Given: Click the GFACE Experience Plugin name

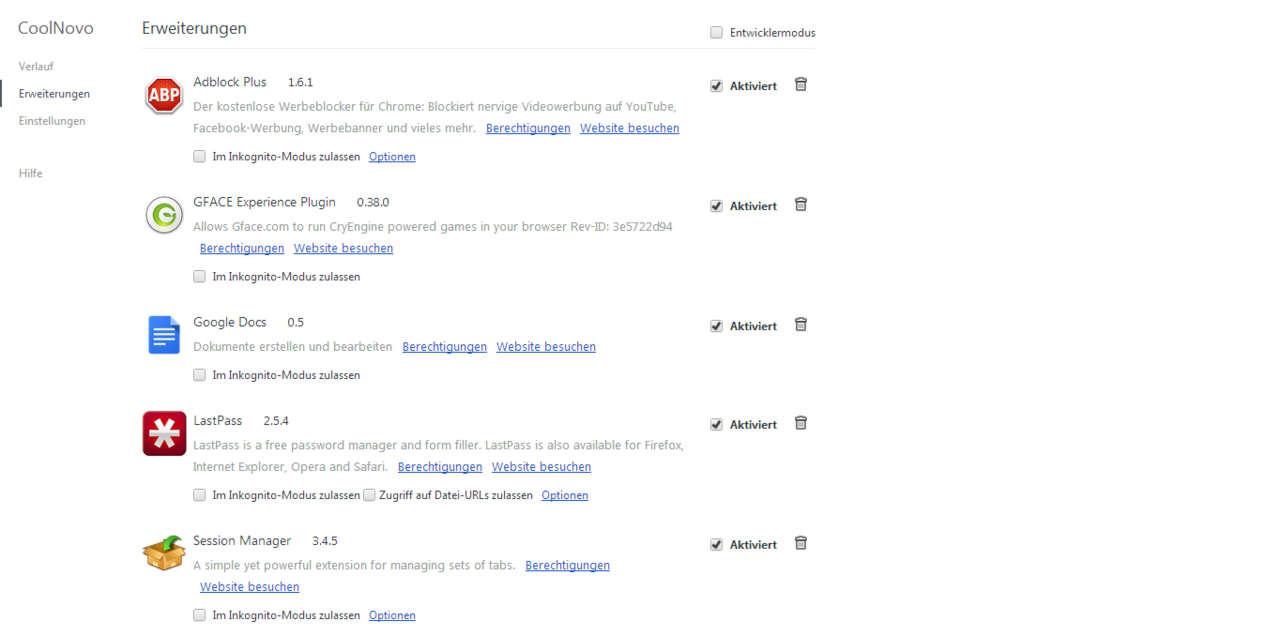Looking at the screenshot, I should (265, 202).
